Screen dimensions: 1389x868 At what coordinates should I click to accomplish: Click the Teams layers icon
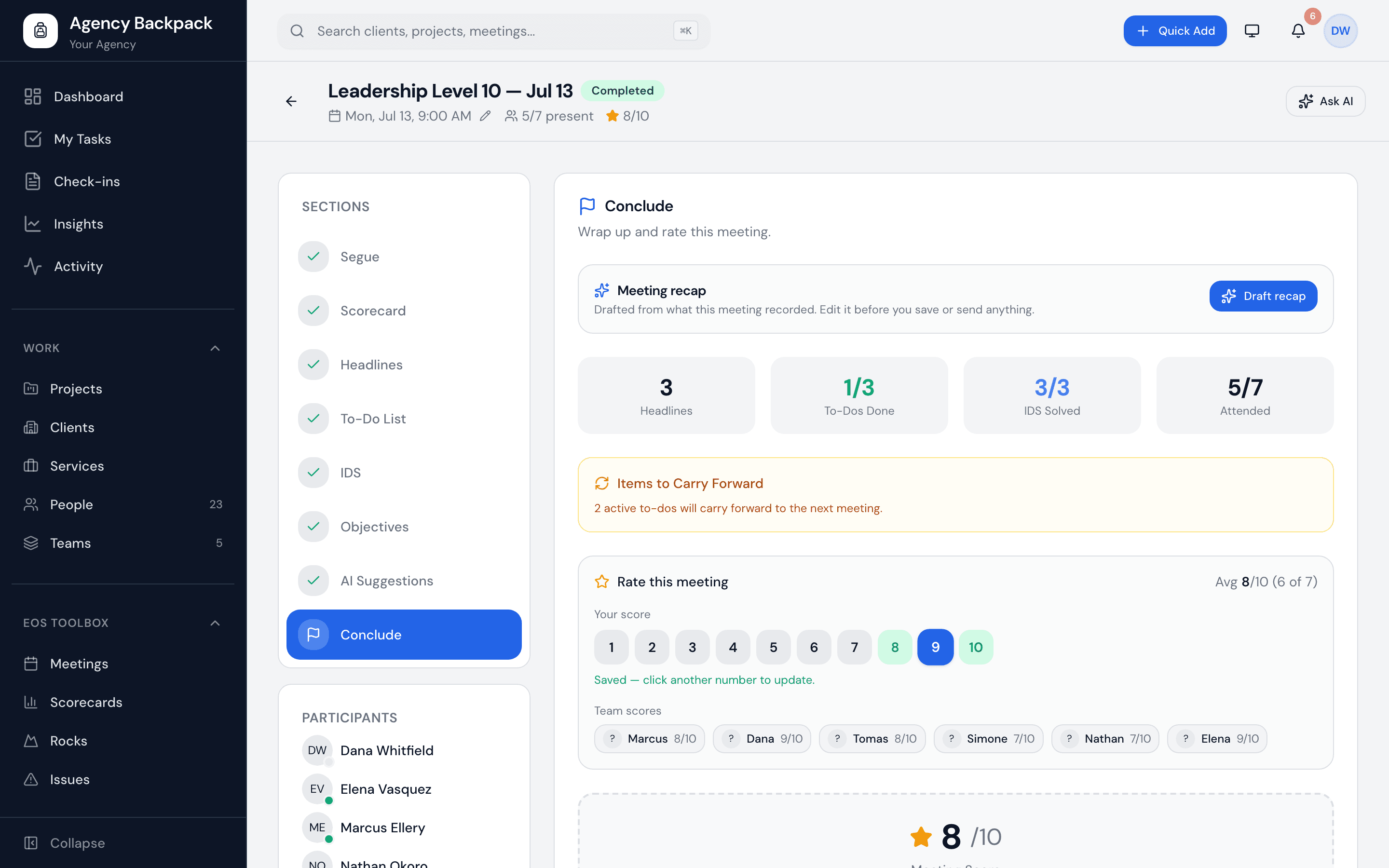(31, 542)
